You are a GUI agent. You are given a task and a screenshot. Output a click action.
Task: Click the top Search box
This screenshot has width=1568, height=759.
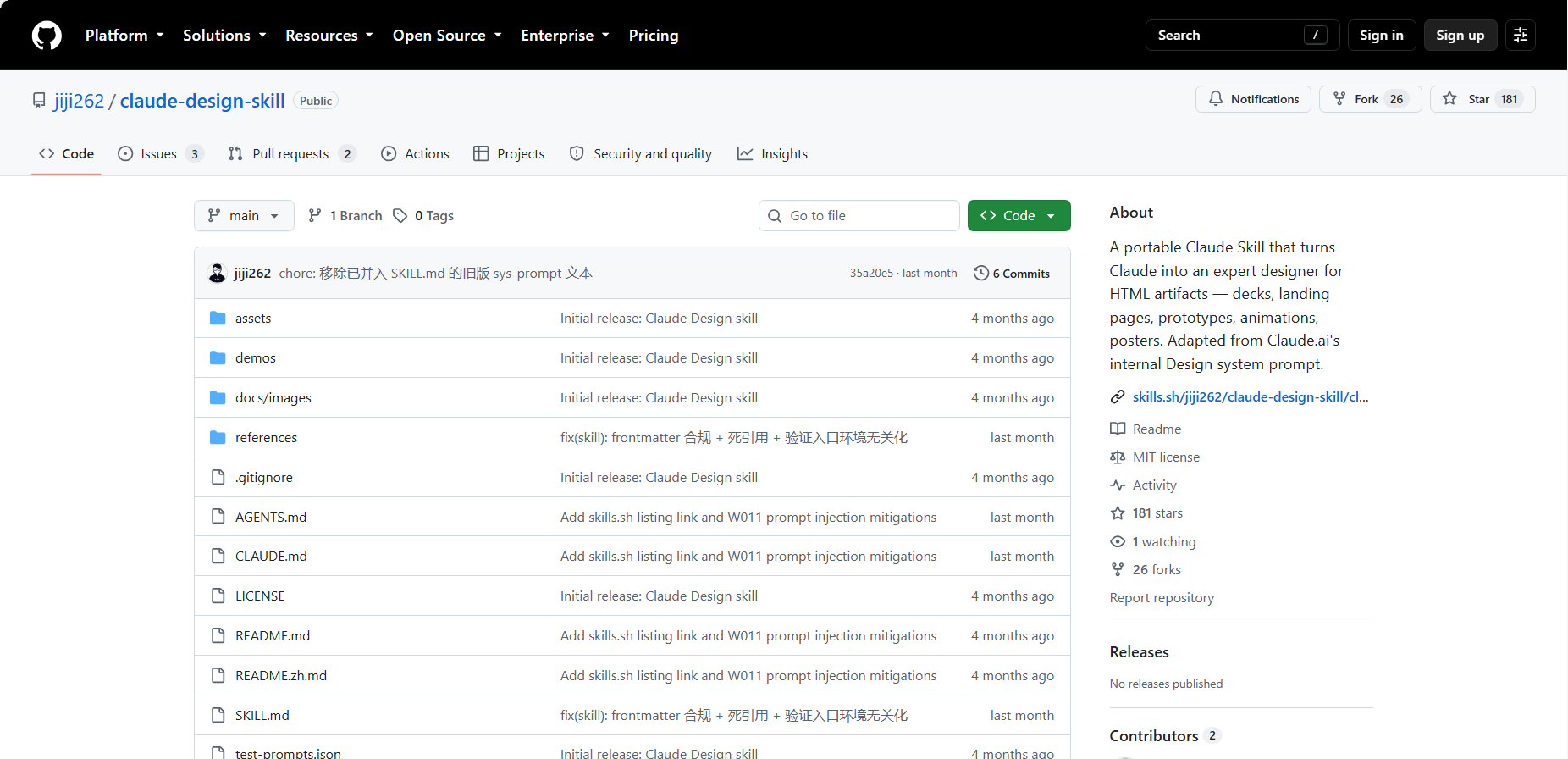click(x=1242, y=36)
